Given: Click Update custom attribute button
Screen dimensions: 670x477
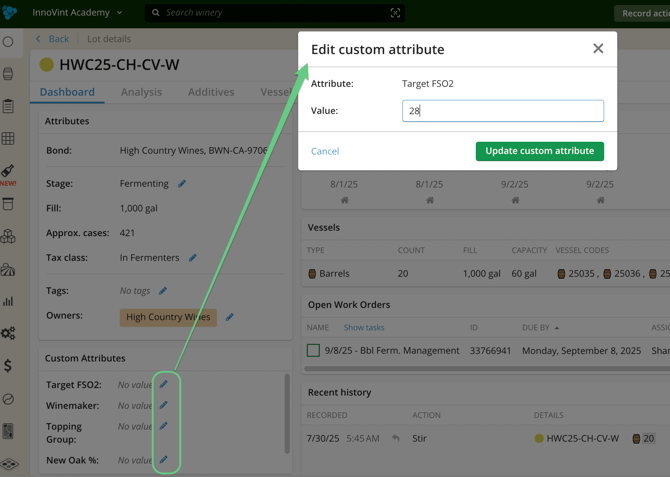Looking at the screenshot, I should (539, 151).
